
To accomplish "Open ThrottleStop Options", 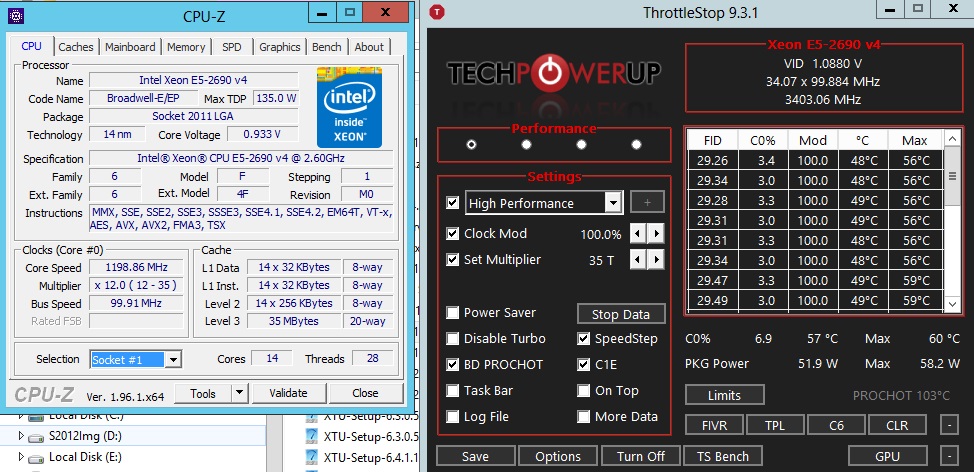I will 558,456.
